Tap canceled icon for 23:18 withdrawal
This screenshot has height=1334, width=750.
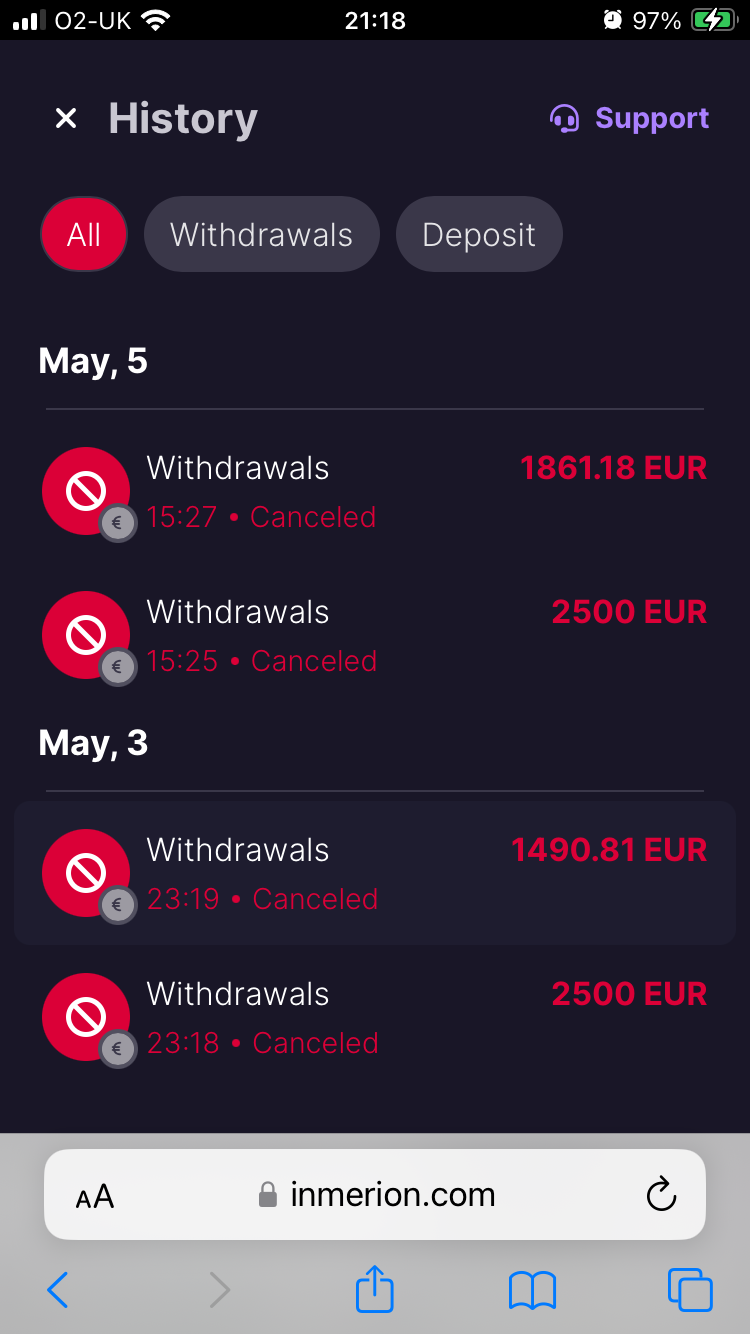tap(86, 1017)
